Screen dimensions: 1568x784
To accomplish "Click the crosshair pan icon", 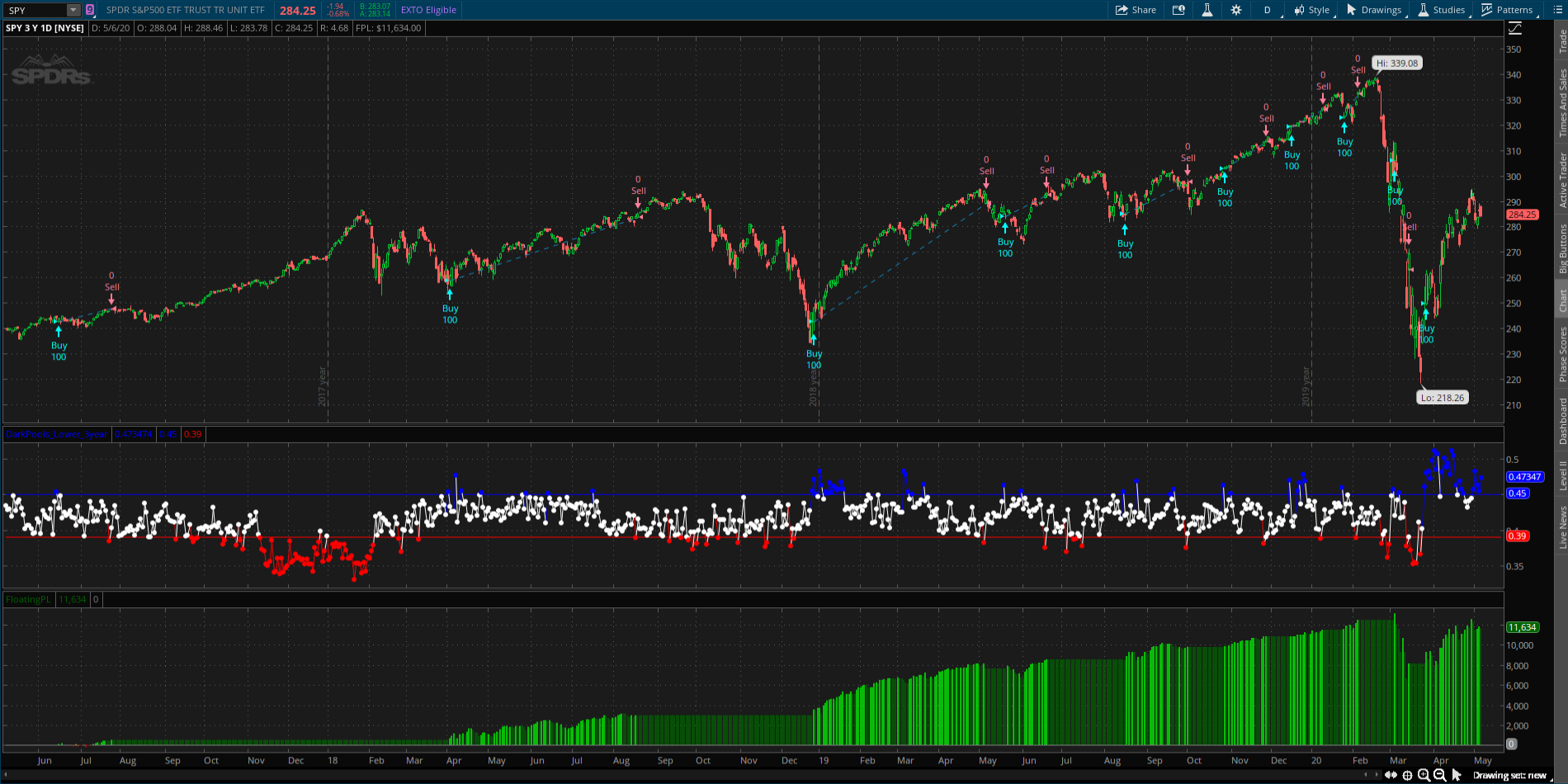I will pyautogui.click(x=1407, y=775).
